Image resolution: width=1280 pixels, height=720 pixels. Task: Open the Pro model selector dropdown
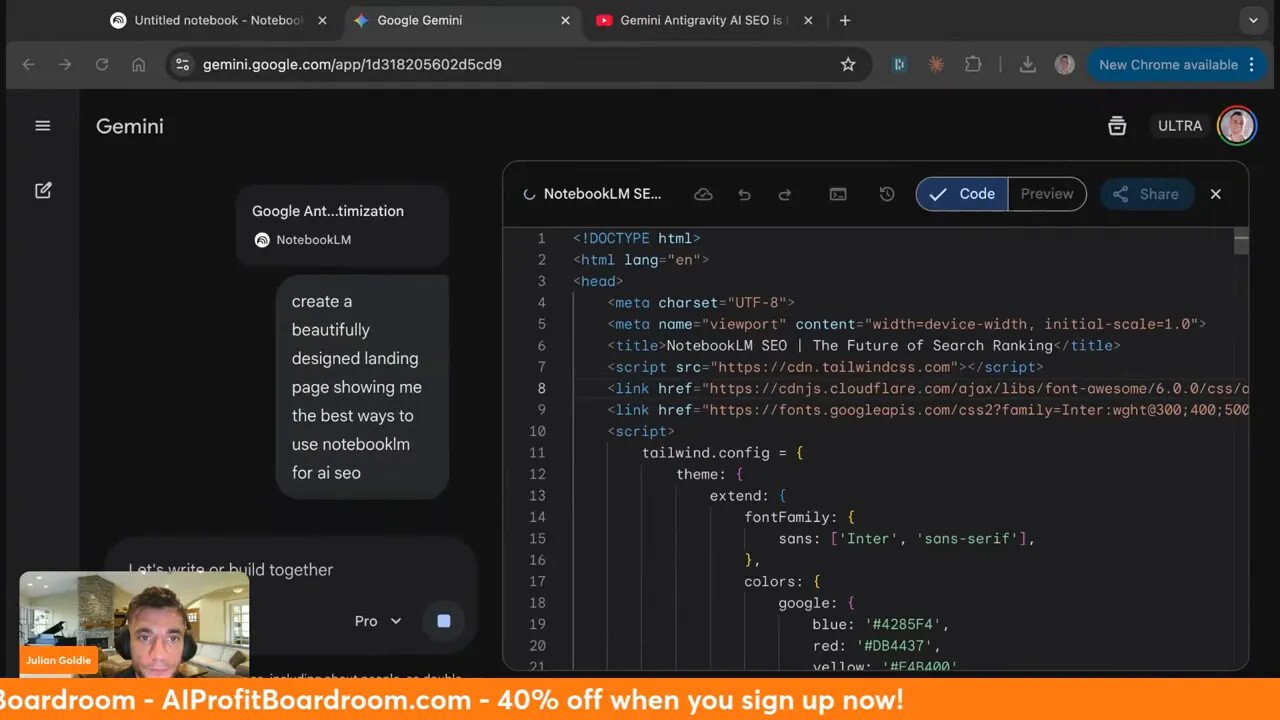377,620
